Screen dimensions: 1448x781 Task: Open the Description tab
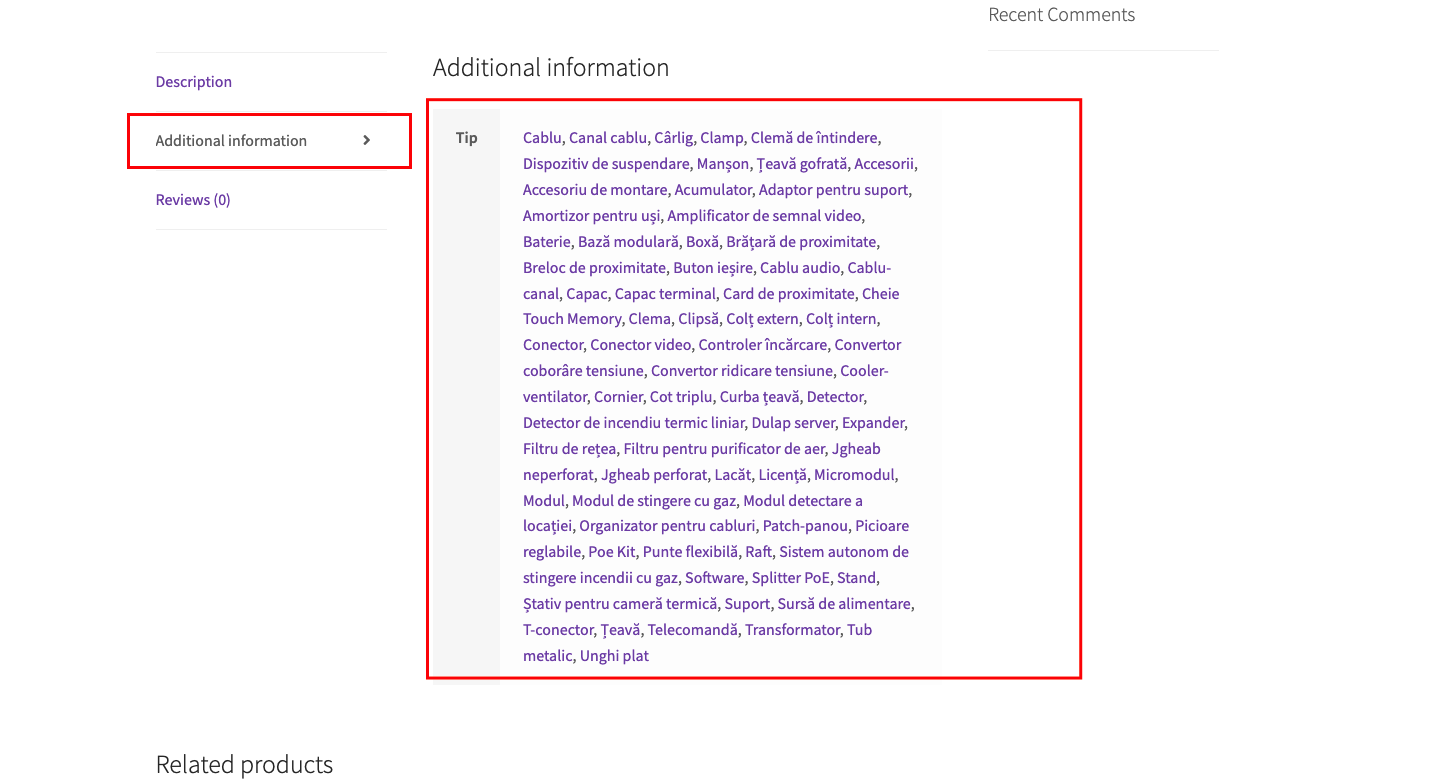coord(194,82)
